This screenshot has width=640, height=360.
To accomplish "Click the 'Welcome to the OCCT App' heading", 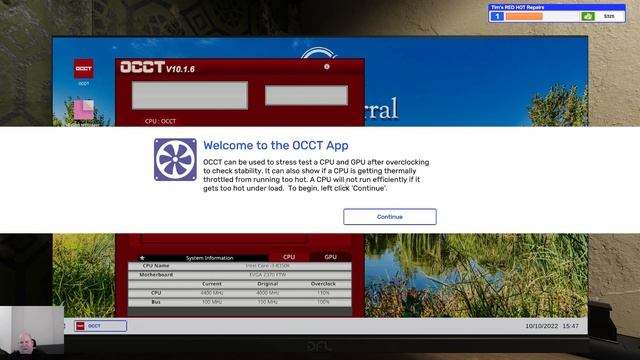I will [276, 145].
